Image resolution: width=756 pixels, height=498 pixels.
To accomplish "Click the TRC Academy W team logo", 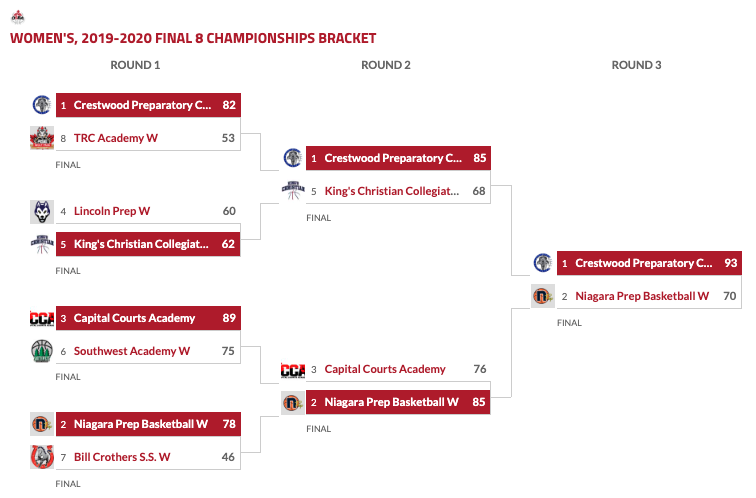I will [x=41, y=138].
